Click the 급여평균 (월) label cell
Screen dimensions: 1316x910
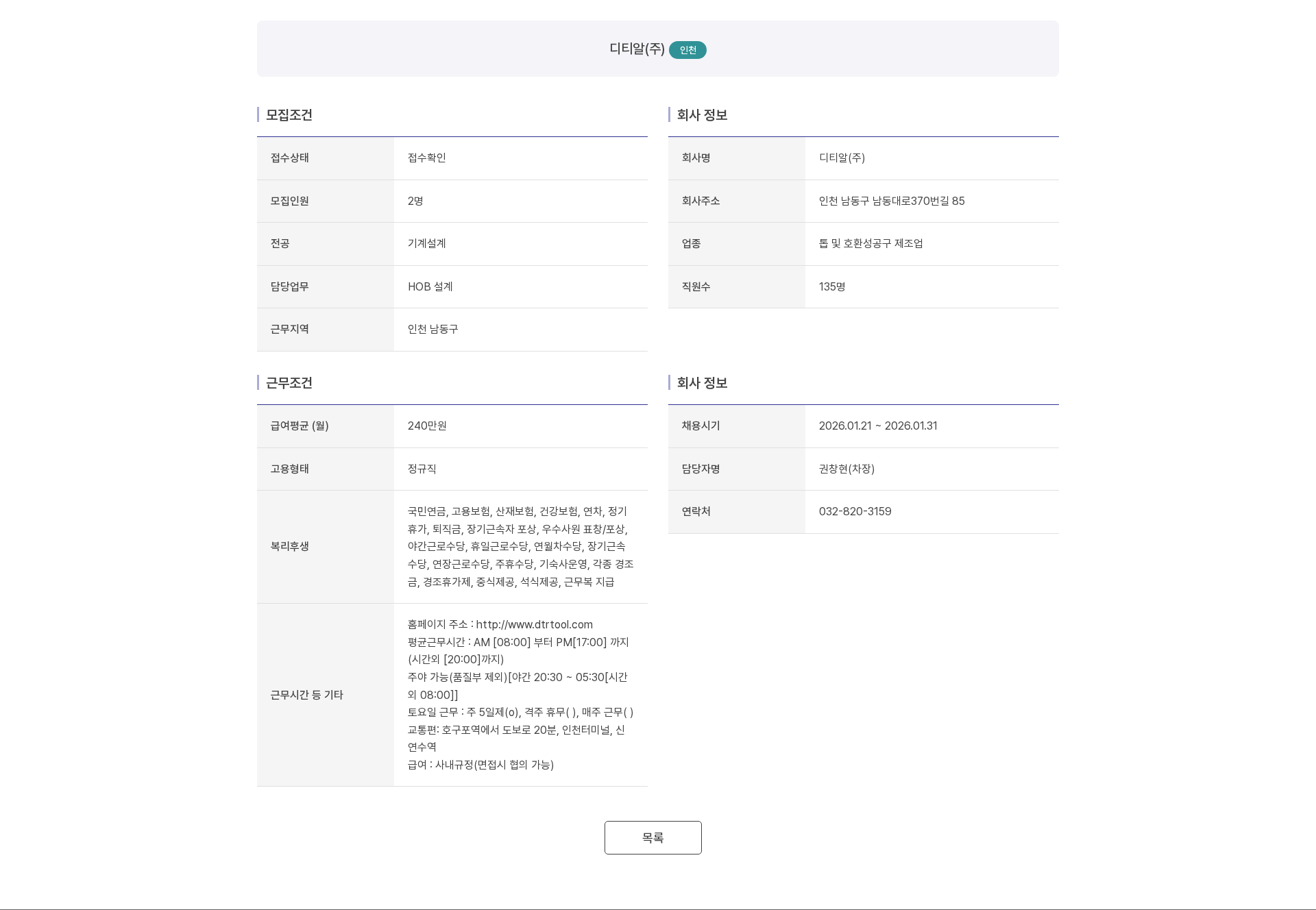[x=326, y=426]
